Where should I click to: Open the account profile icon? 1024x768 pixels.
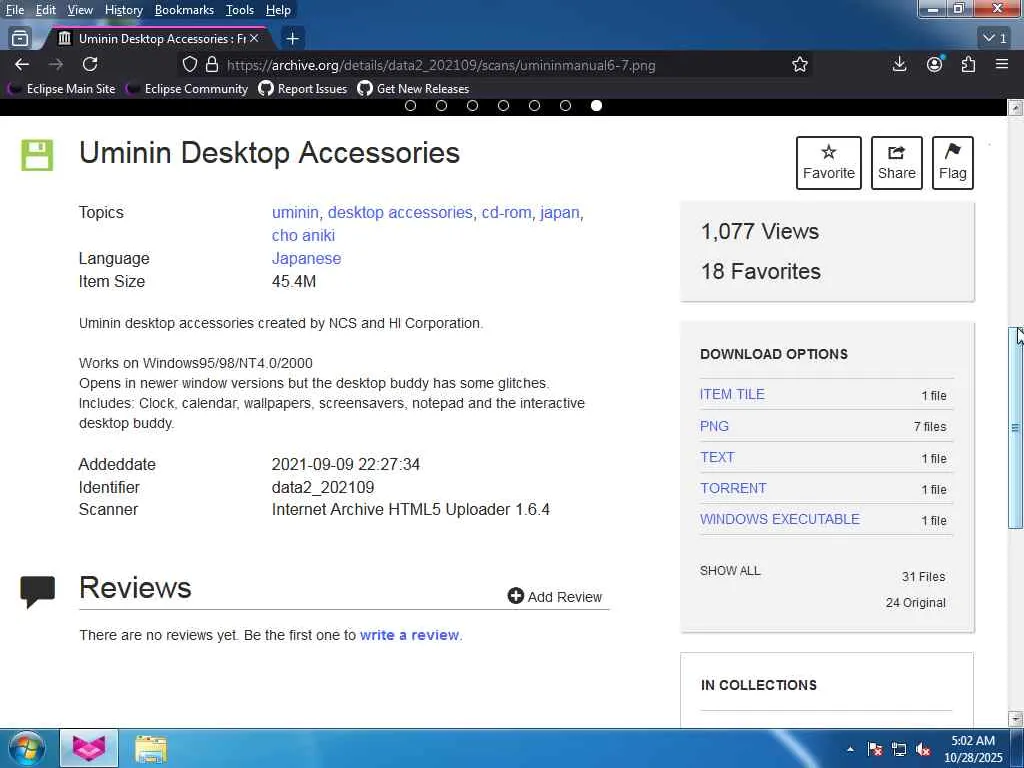point(935,64)
